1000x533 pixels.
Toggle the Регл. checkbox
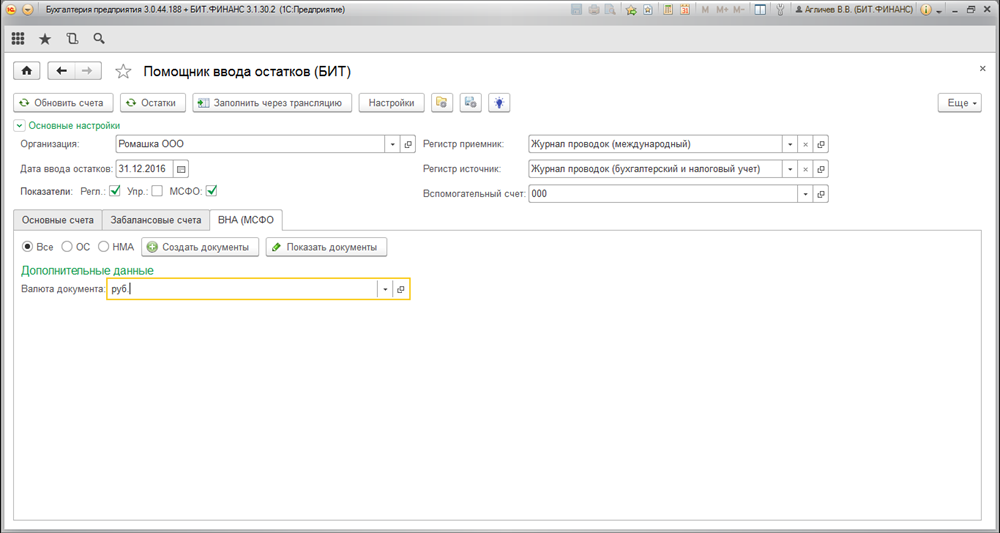coord(115,191)
